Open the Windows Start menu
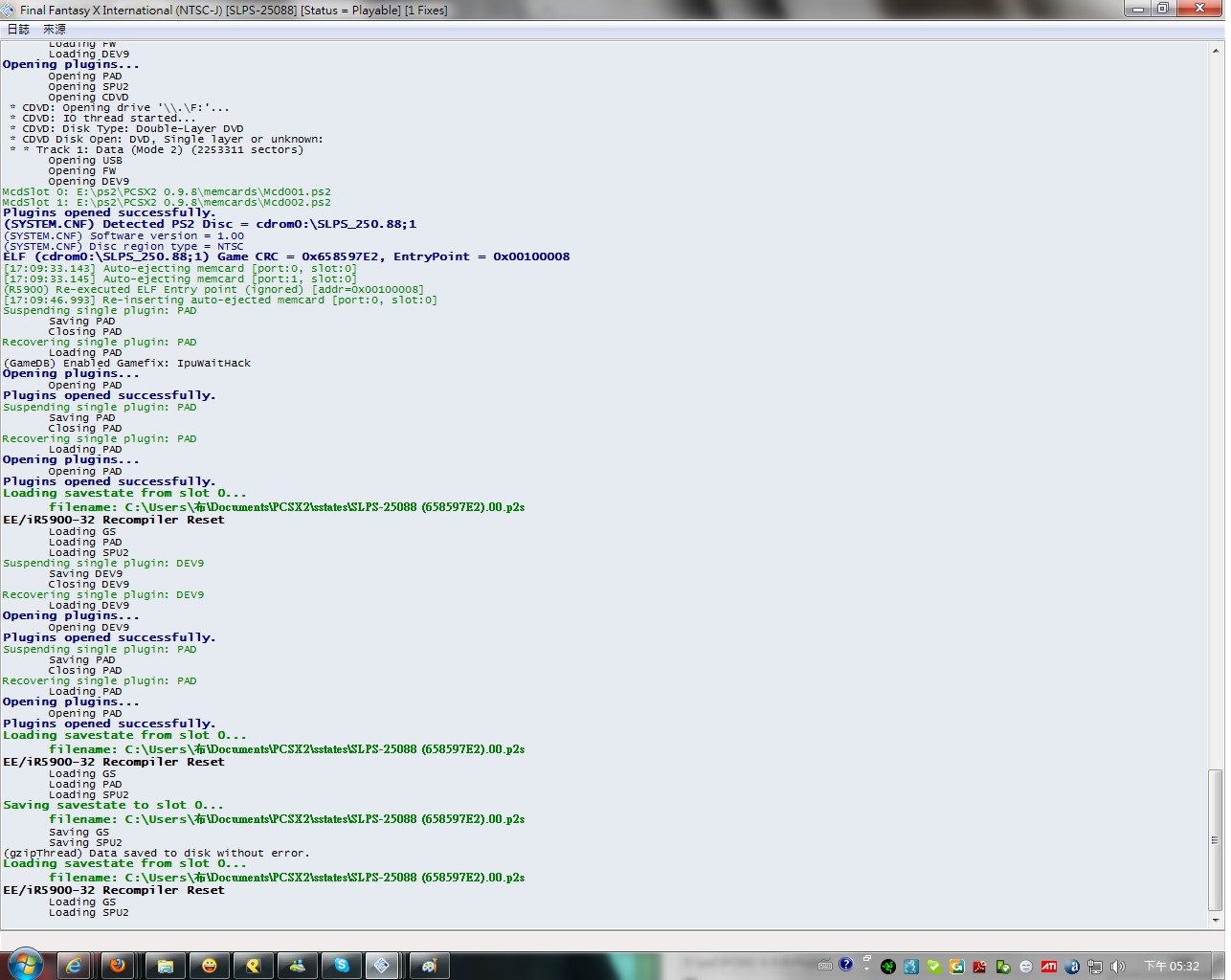This screenshot has height=980, width=1231. tap(25, 965)
